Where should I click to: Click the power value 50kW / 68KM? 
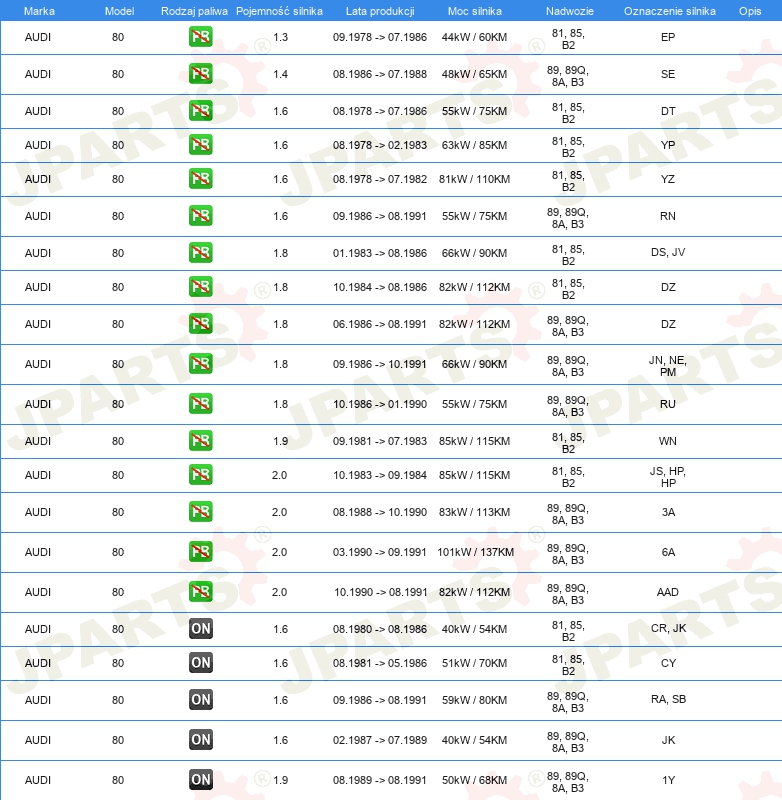click(474, 780)
